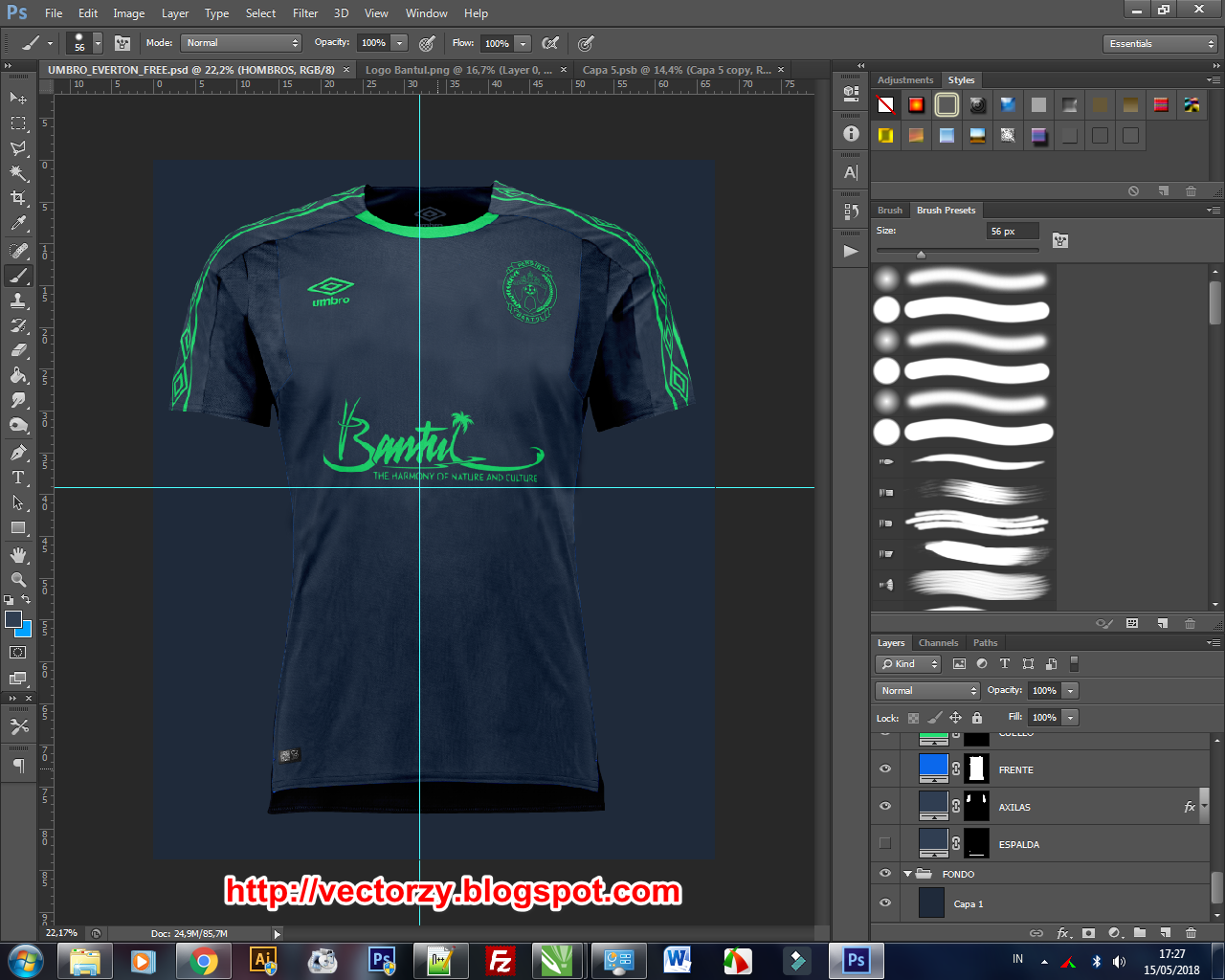The width and height of the screenshot is (1225, 980).
Task: Select the History Brush tool
Action: 18,325
